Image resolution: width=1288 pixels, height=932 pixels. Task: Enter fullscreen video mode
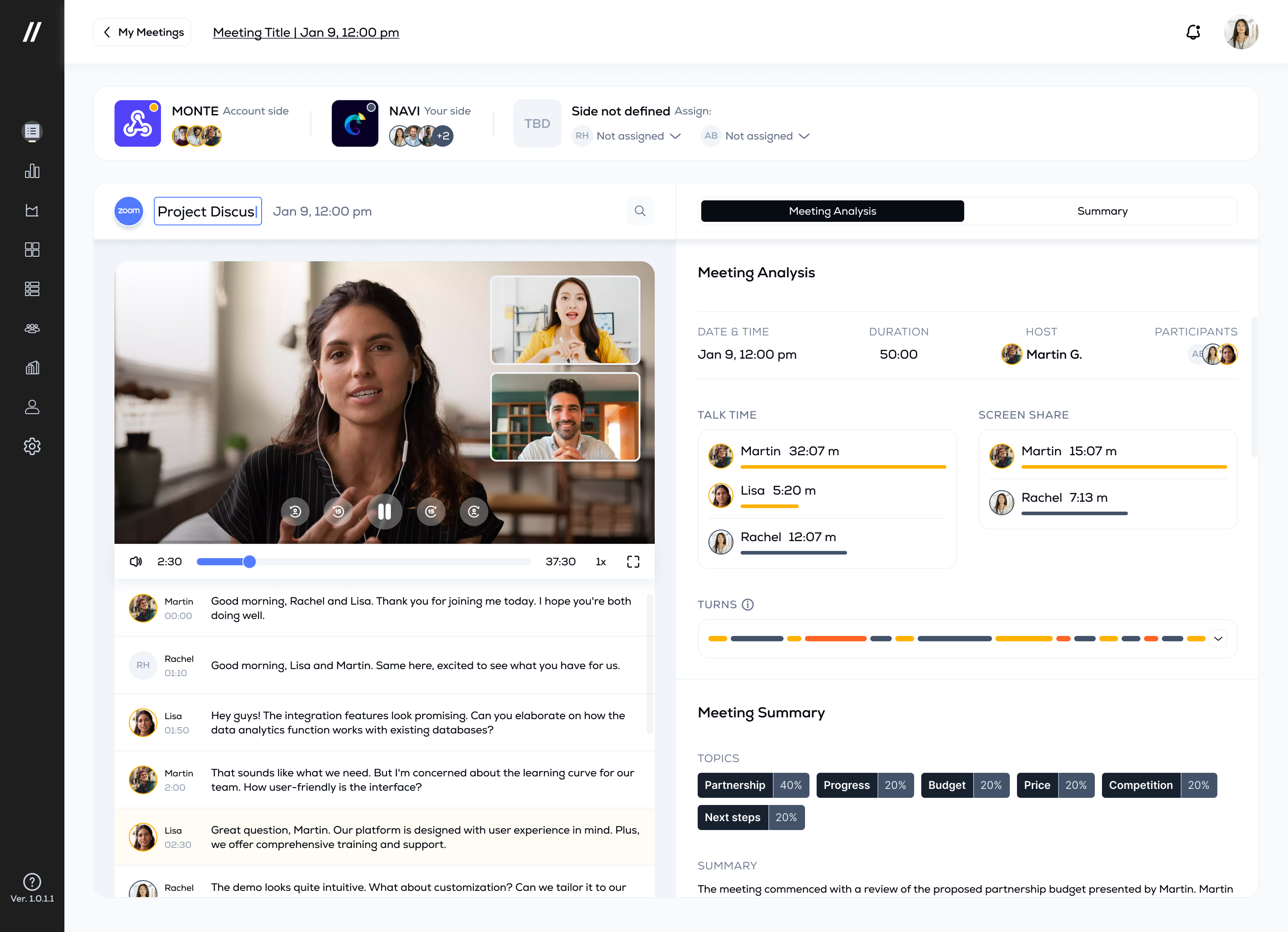pyautogui.click(x=633, y=562)
